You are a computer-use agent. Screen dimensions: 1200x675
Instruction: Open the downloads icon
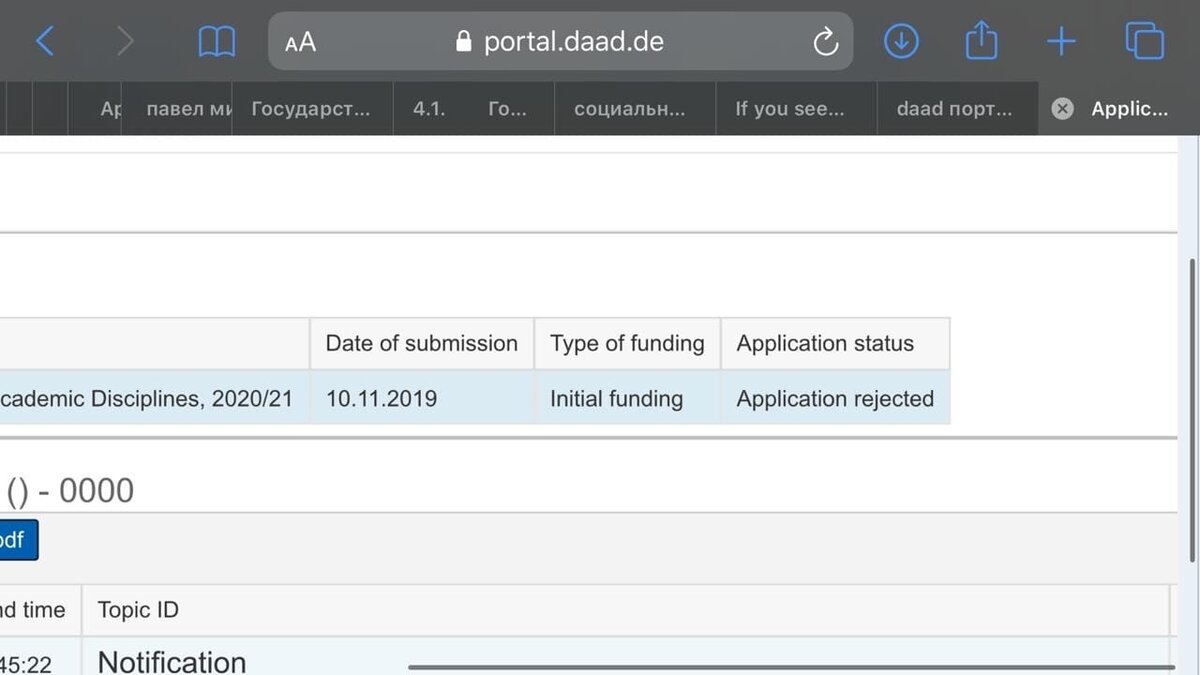[901, 41]
